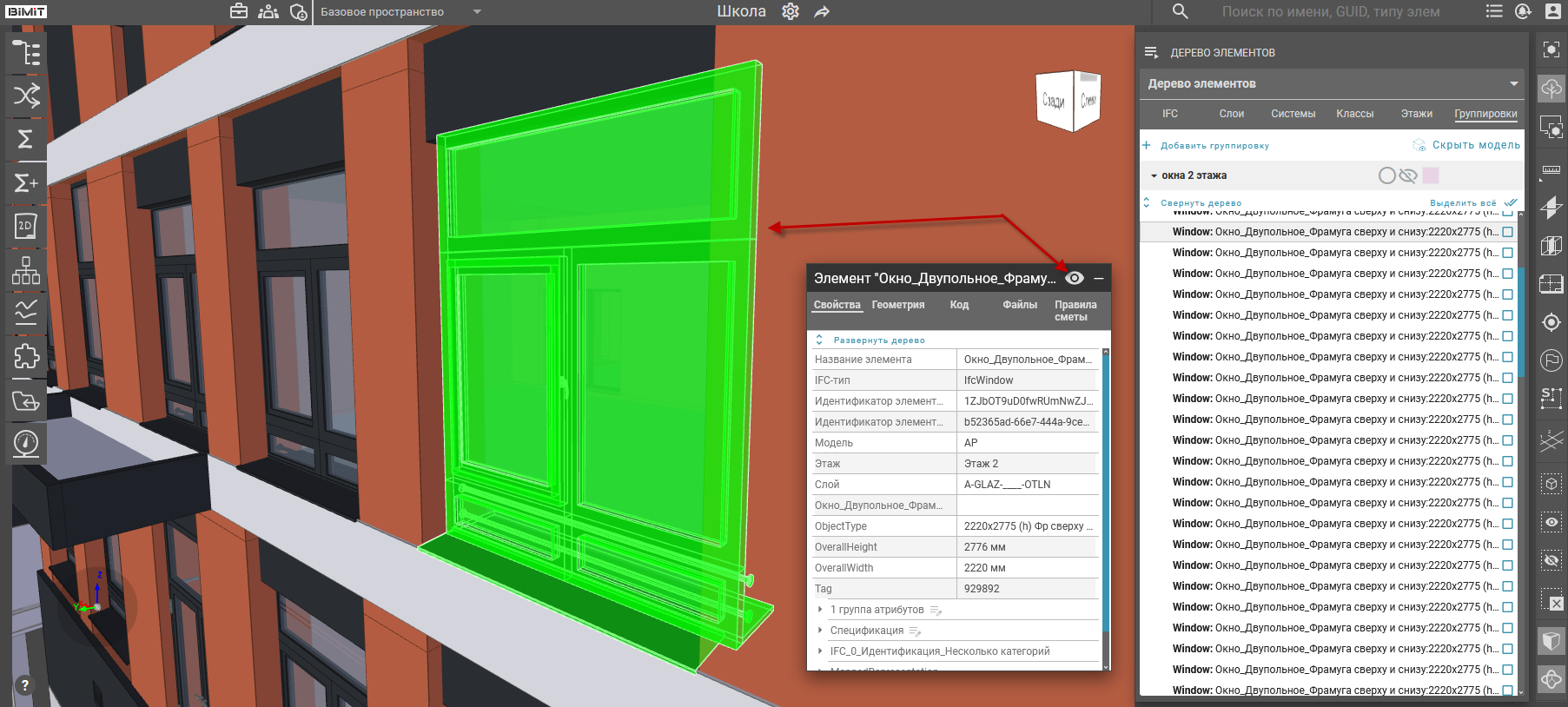Open the Геометрия tab in element panel
Screen dimensions: 1568x707
coord(897,305)
